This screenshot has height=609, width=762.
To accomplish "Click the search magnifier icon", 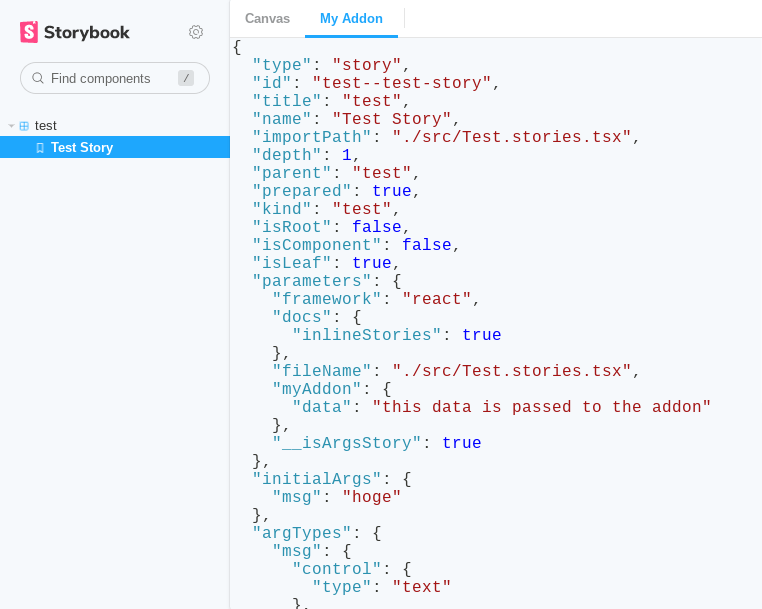I will (x=38, y=78).
